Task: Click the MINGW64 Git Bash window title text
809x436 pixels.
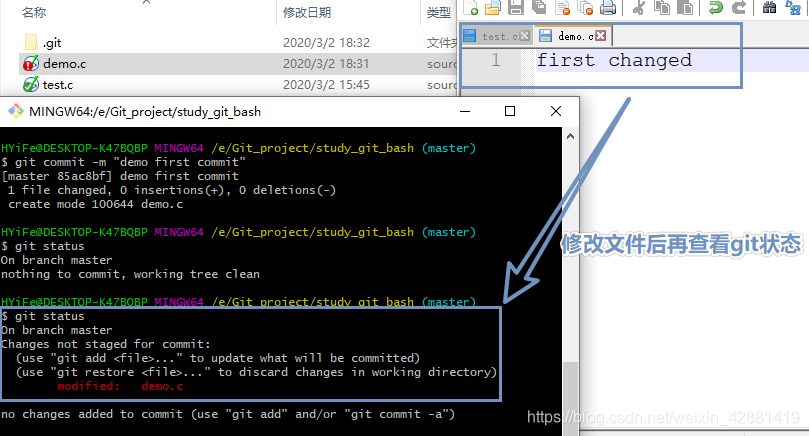Action: coord(145,111)
